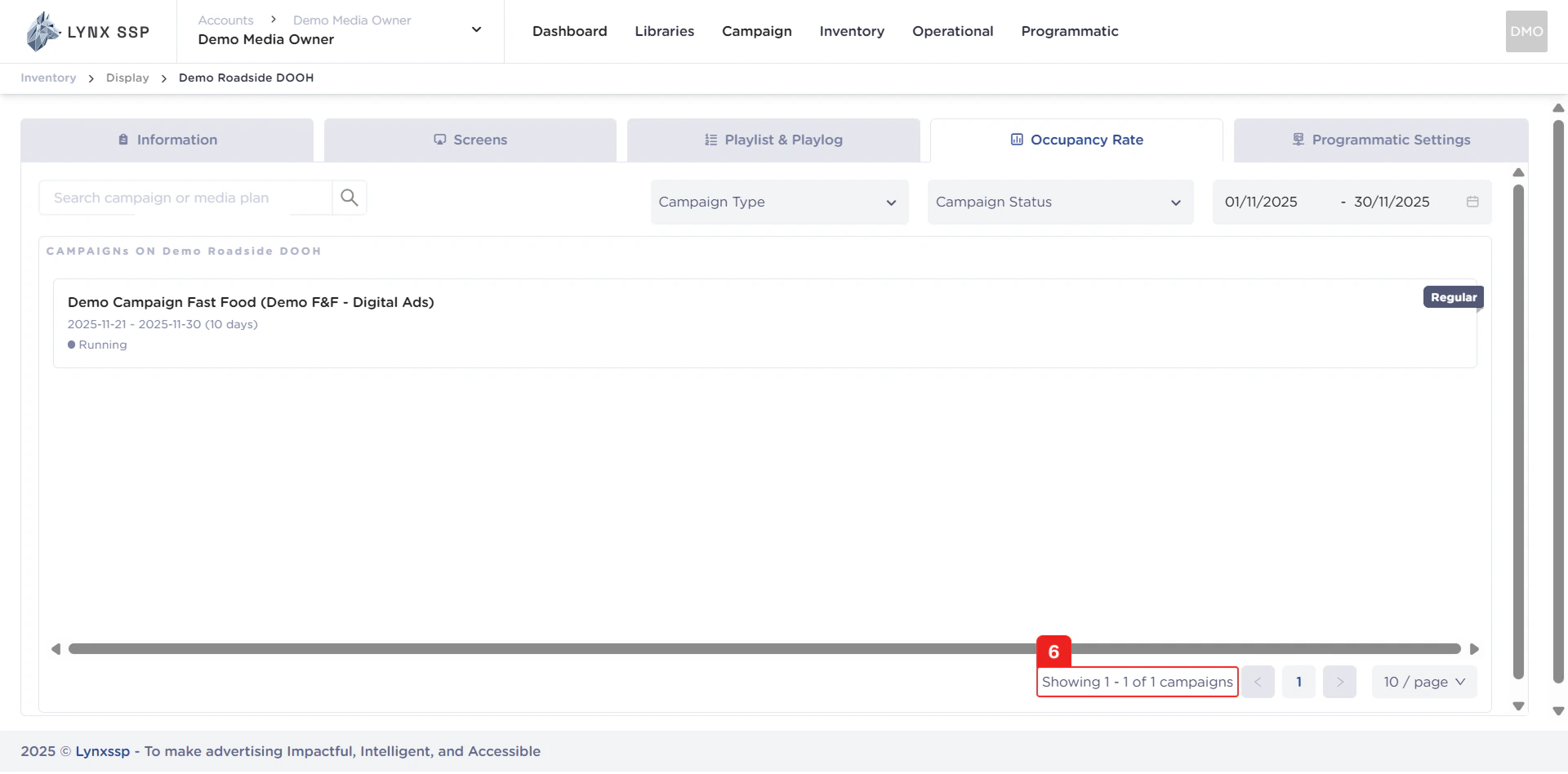
Task: Open the Campaign menu
Action: click(757, 31)
